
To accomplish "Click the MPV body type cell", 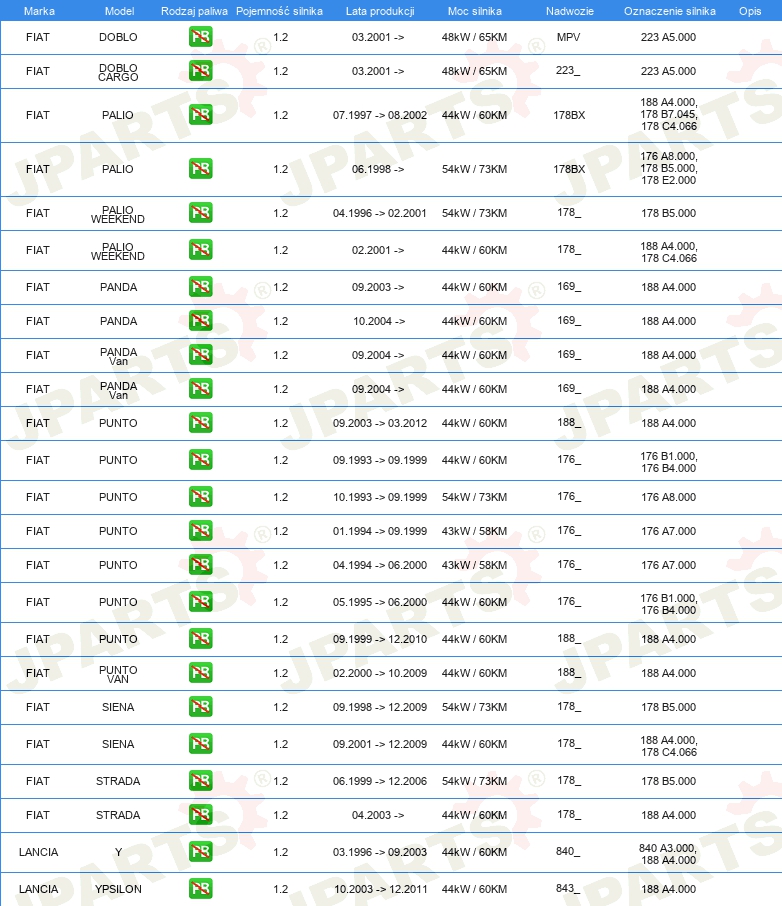I will coord(568,37).
